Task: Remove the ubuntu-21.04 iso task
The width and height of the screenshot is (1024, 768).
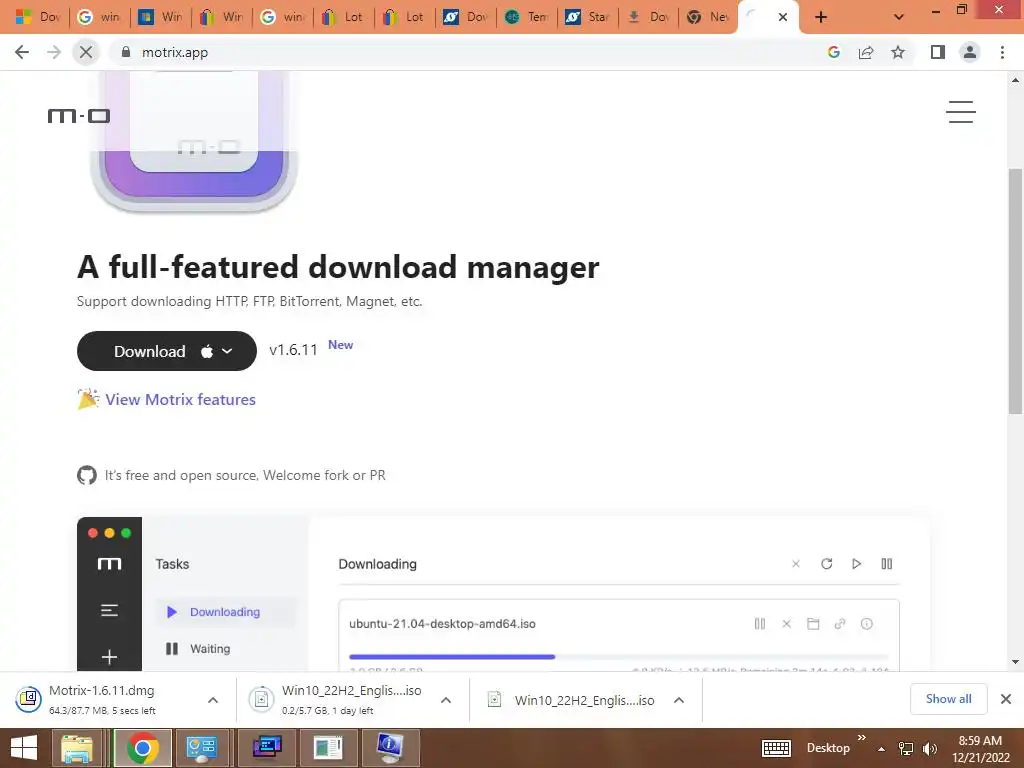Action: 786,624
